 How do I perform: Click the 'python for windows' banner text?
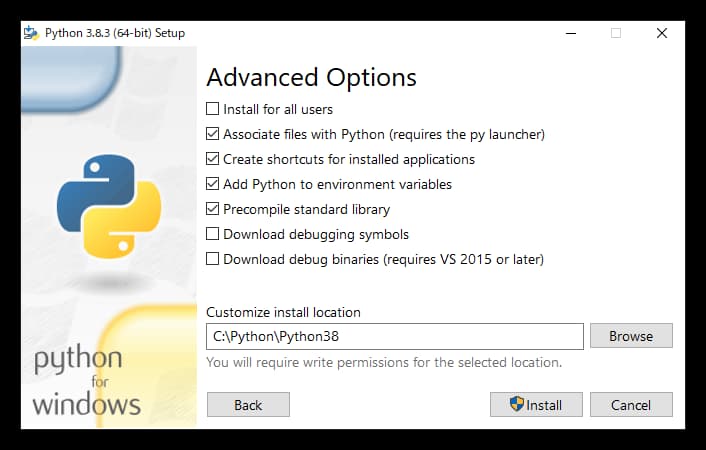[86, 381]
